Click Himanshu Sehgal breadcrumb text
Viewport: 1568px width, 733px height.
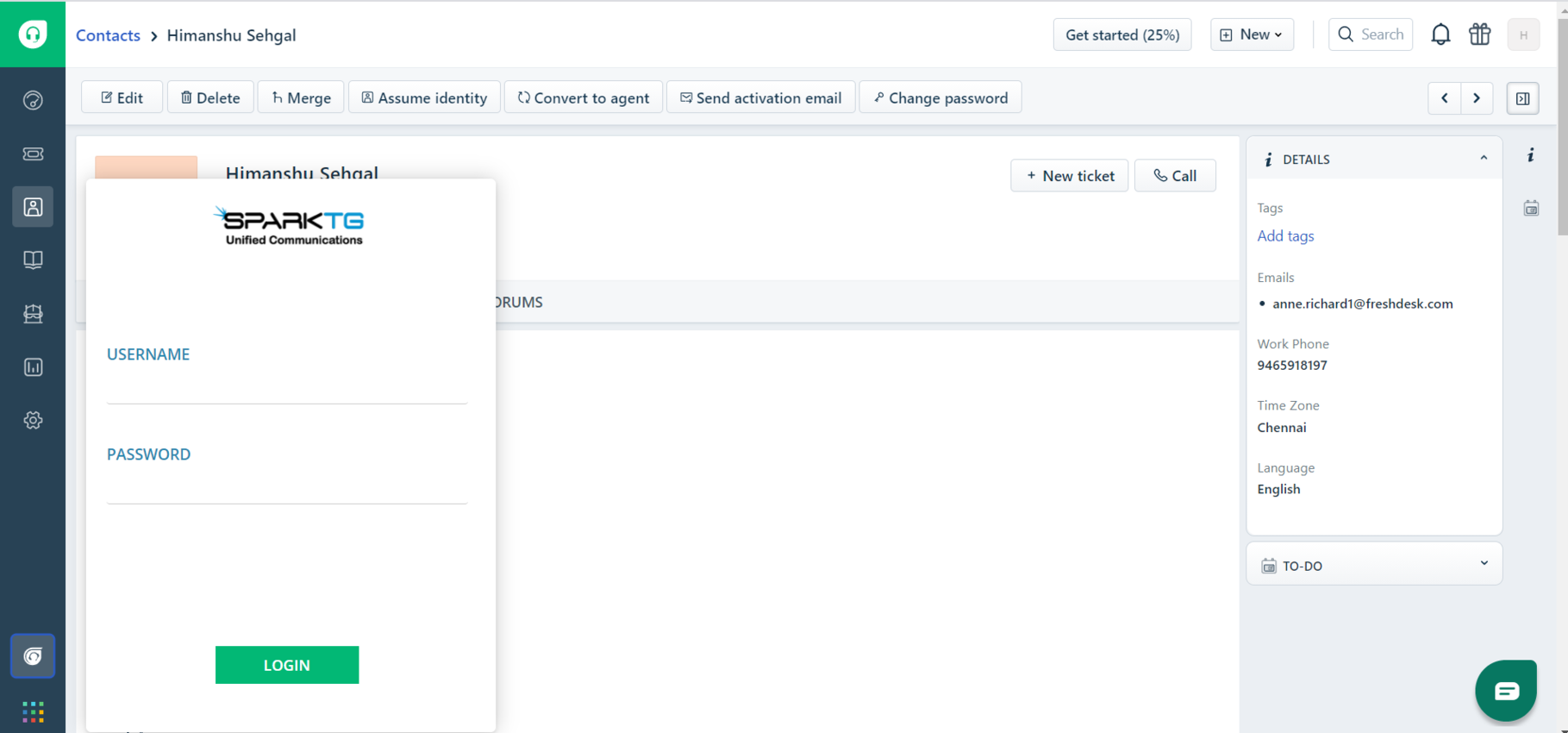pyautogui.click(x=231, y=35)
